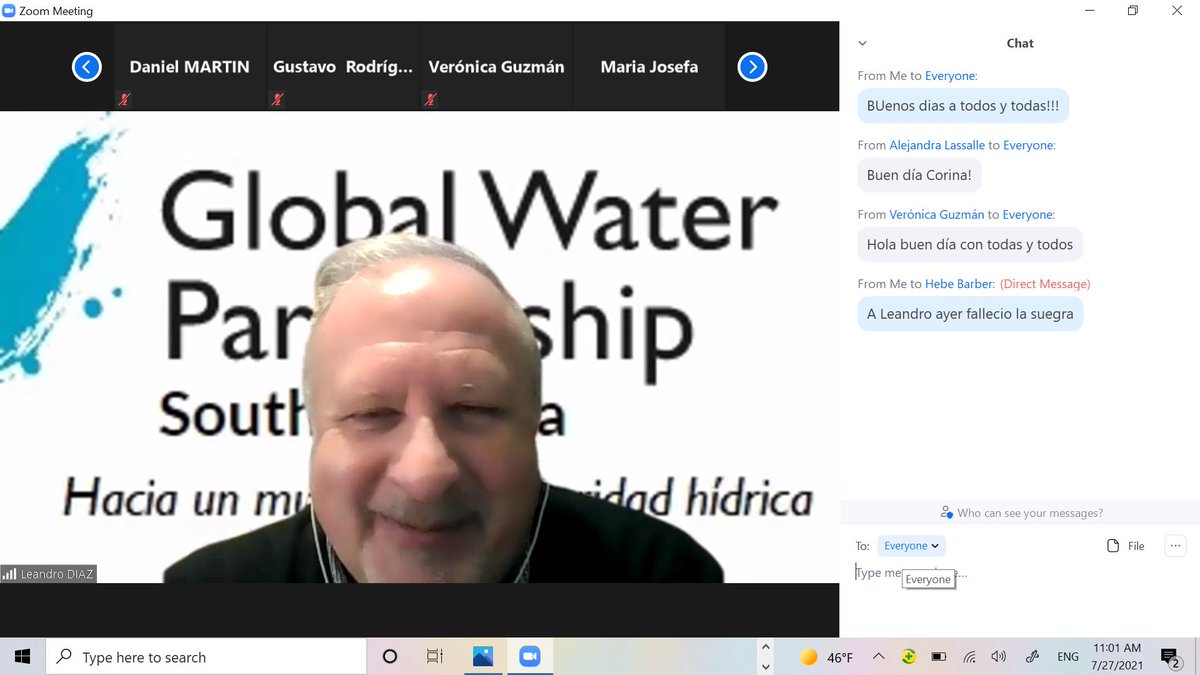Click the Chat panel title

point(1020,43)
